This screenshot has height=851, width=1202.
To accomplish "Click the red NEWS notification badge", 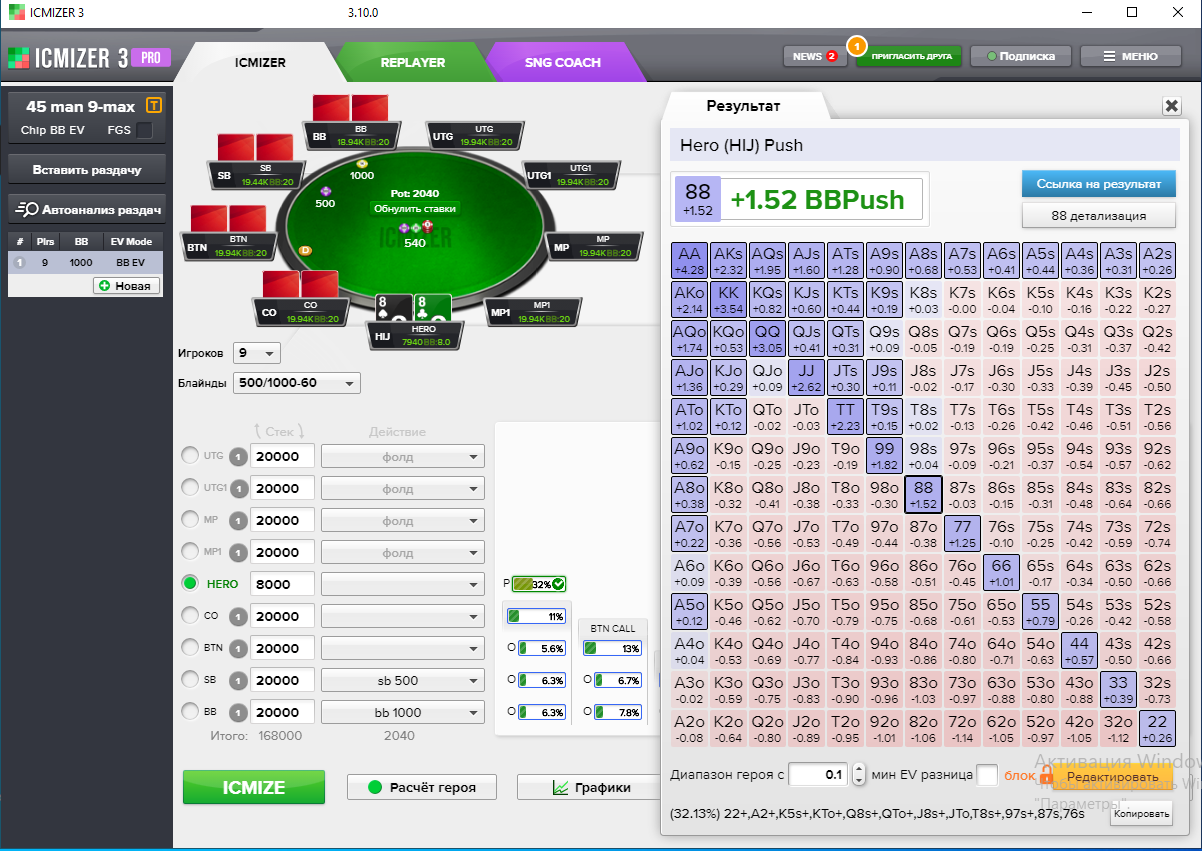I will click(x=832, y=56).
